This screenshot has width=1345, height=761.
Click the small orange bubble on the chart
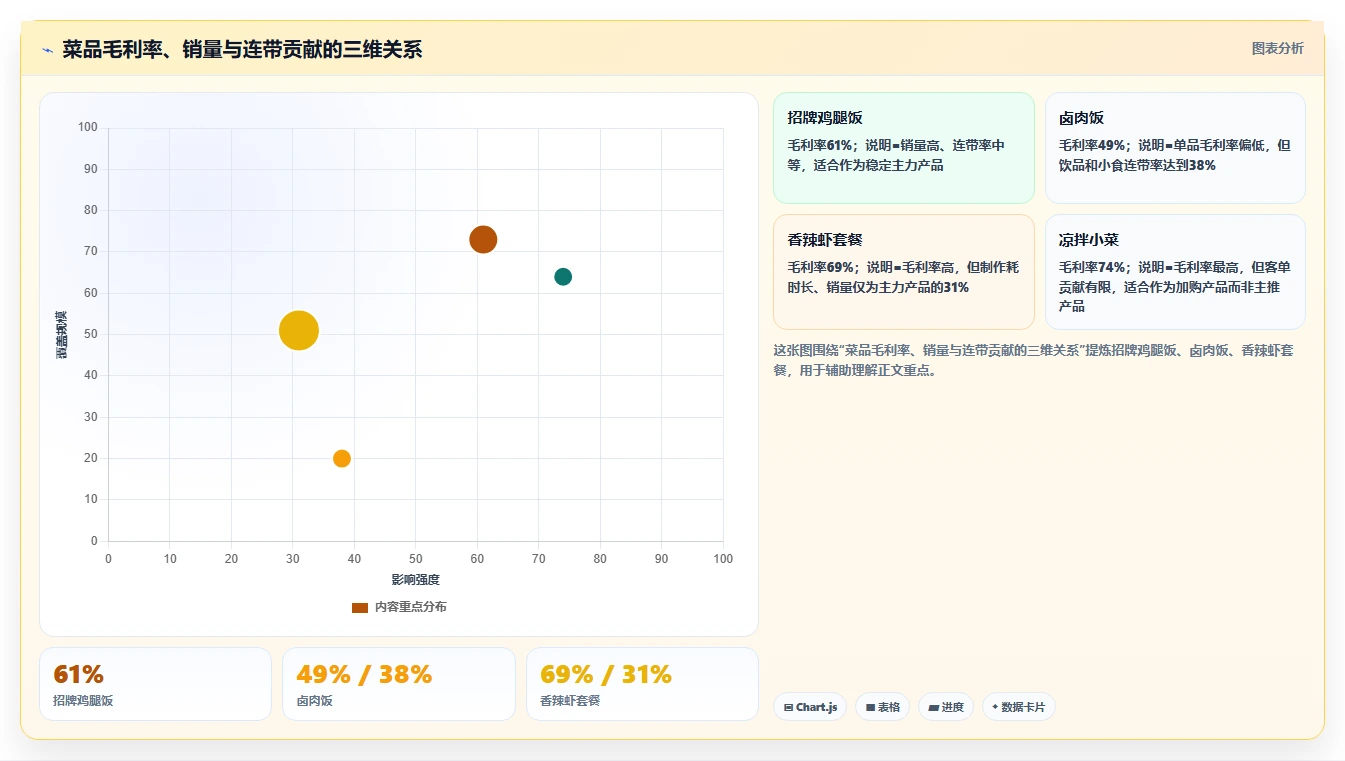tap(342, 459)
